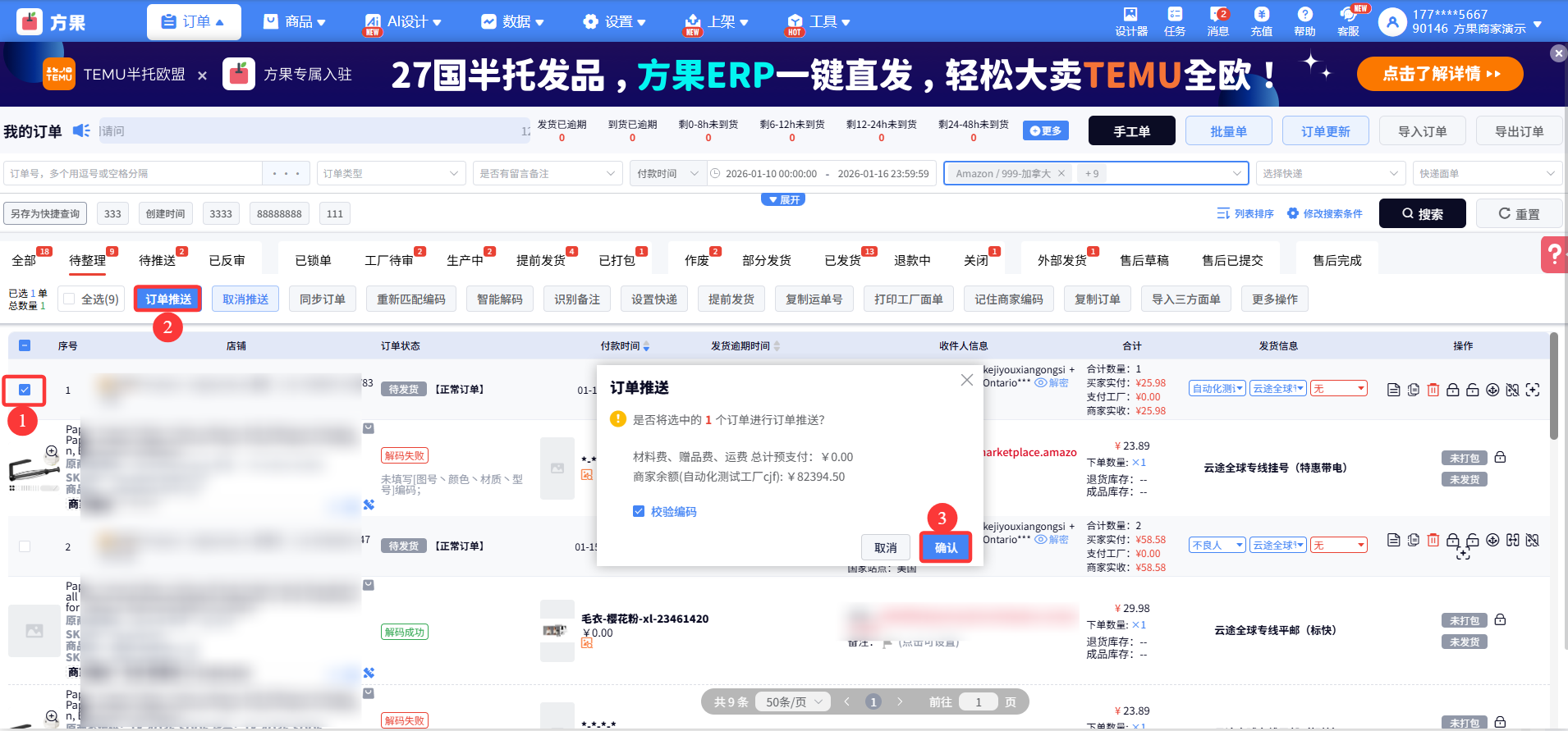This screenshot has height=731, width=1568.
Task: Click magnifier zoom icon on first product image
Action: [x=52, y=451]
